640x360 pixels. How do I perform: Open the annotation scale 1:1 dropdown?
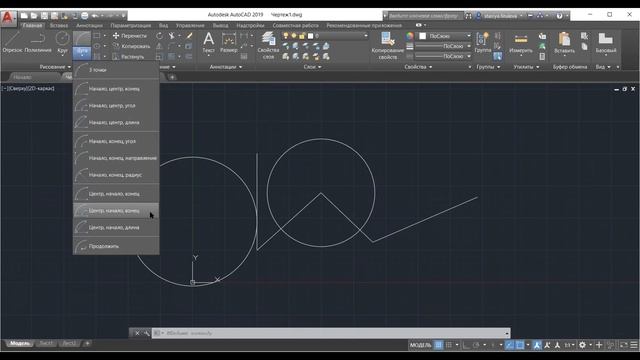569,345
